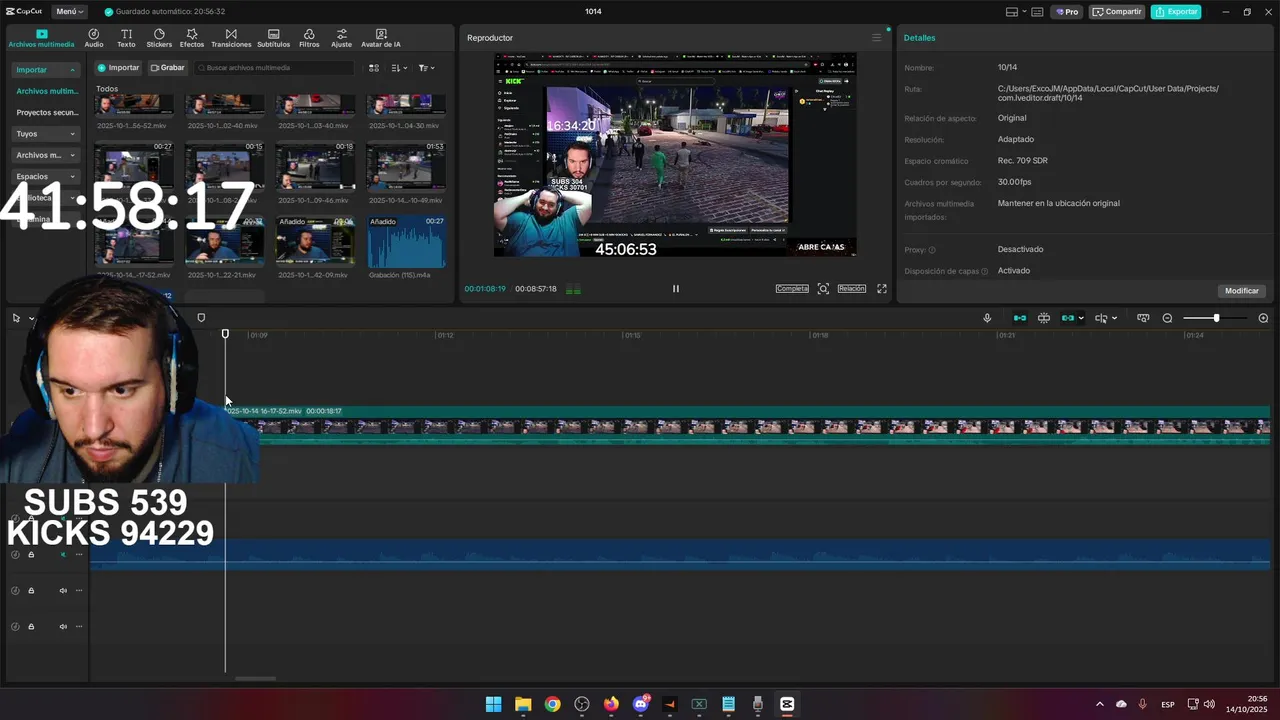Image resolution: width=1280 pixels, height=720 pixels.
Task: Open the selection tool dropdown
Action: pyautogui.click(x=31, y=319)
